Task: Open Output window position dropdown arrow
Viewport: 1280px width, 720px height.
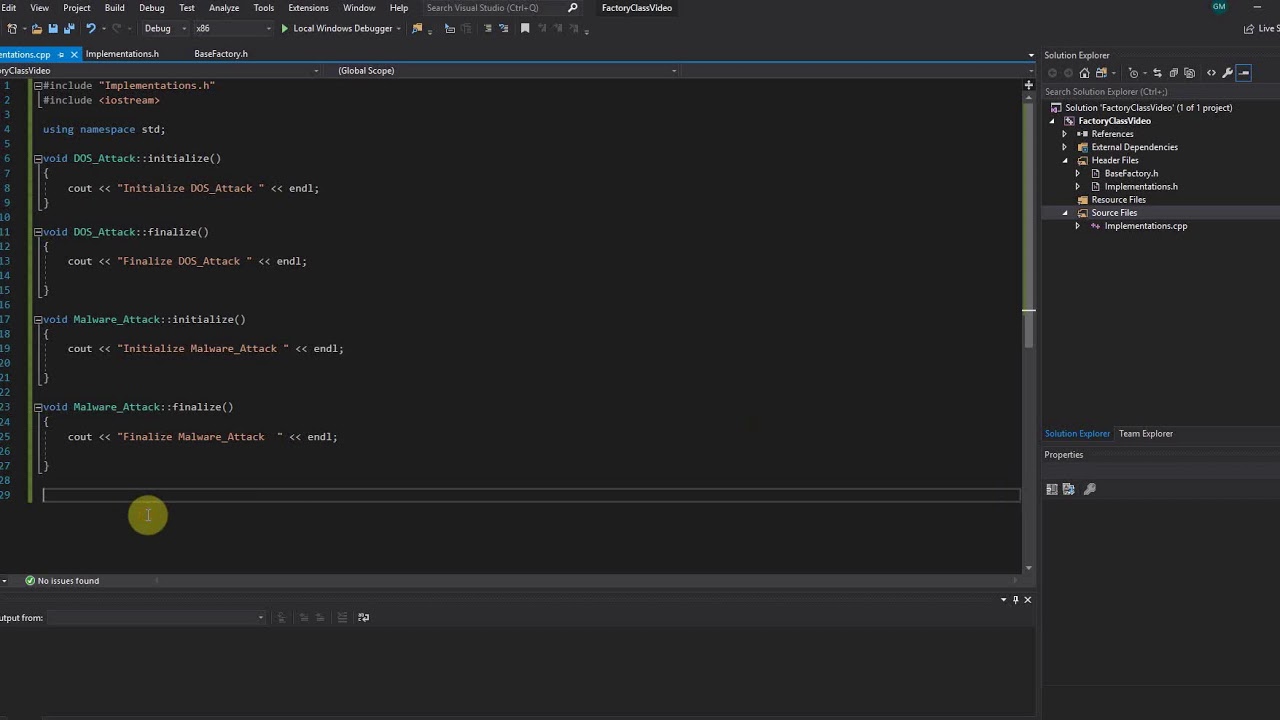Action: [x=1003, y=599]
